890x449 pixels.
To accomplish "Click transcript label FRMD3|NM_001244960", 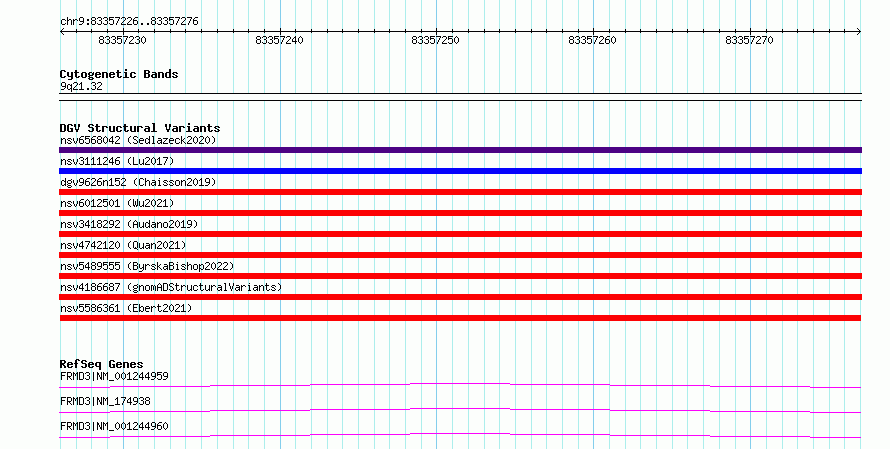I will [114, 426].
